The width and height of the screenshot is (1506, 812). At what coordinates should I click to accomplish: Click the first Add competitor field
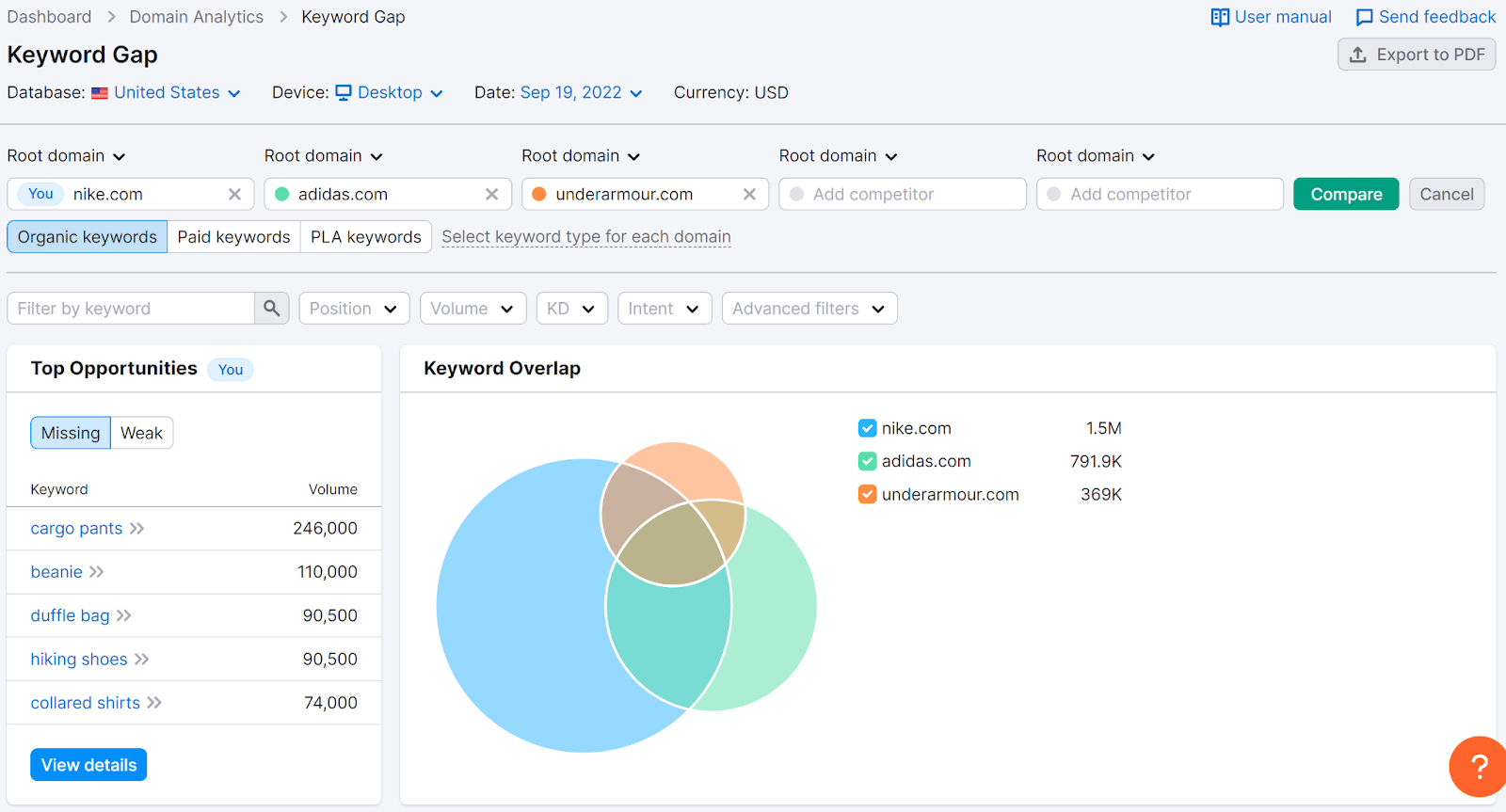pyautogui.click(x=903, y=194)
